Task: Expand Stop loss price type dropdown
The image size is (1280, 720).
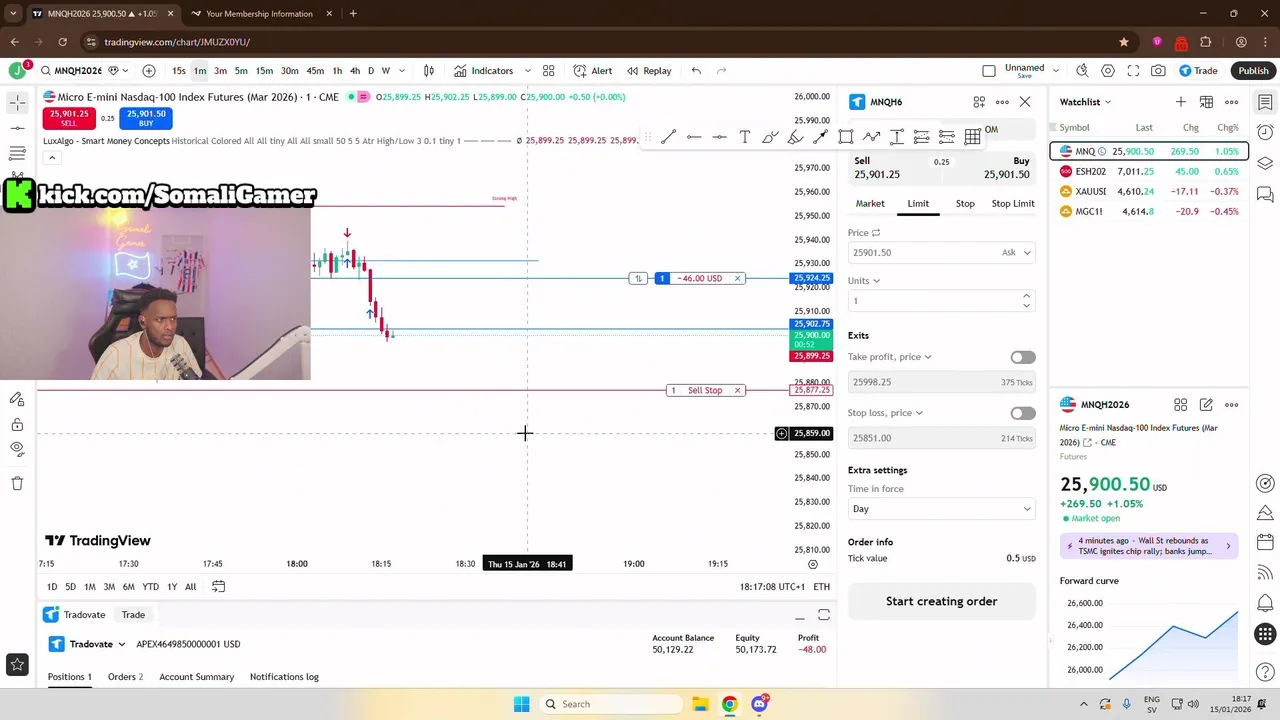Action: 885,413
